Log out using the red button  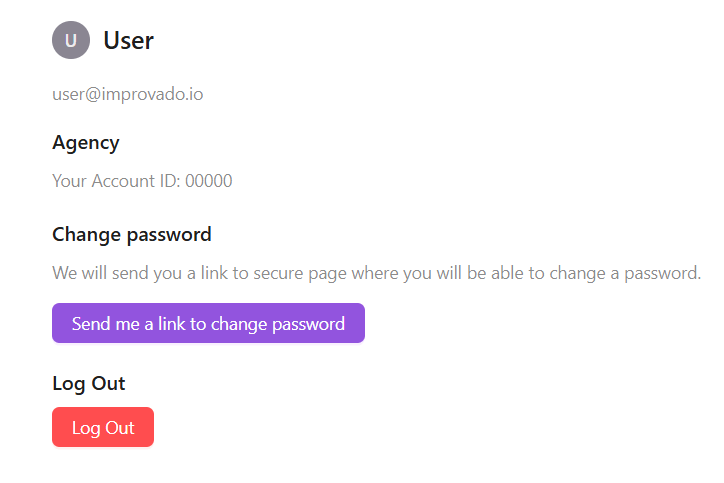coord(103,427)
